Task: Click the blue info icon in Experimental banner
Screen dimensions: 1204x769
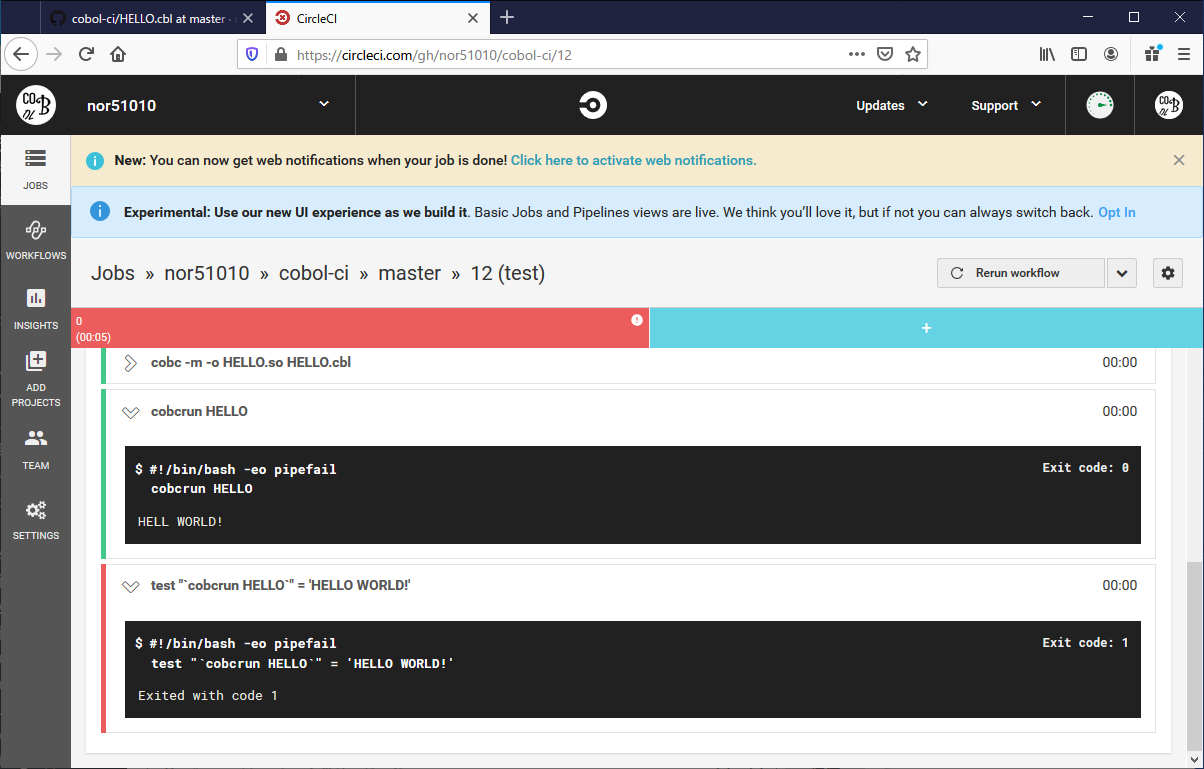Action: (99, 212)
